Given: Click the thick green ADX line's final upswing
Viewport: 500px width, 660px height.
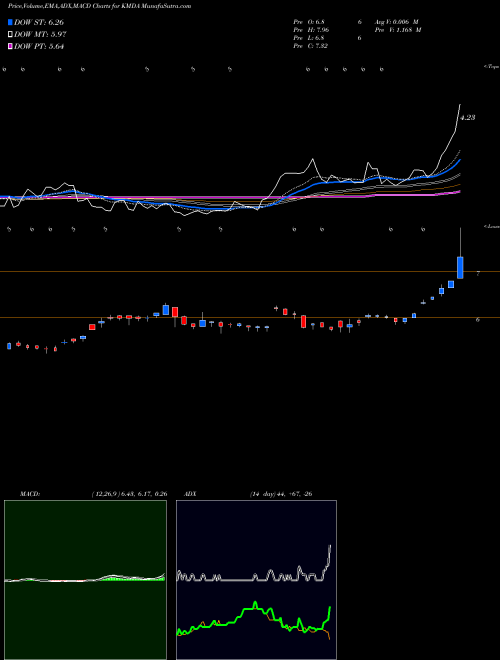Looking at the screenshot, I should [x=327, y=618].
